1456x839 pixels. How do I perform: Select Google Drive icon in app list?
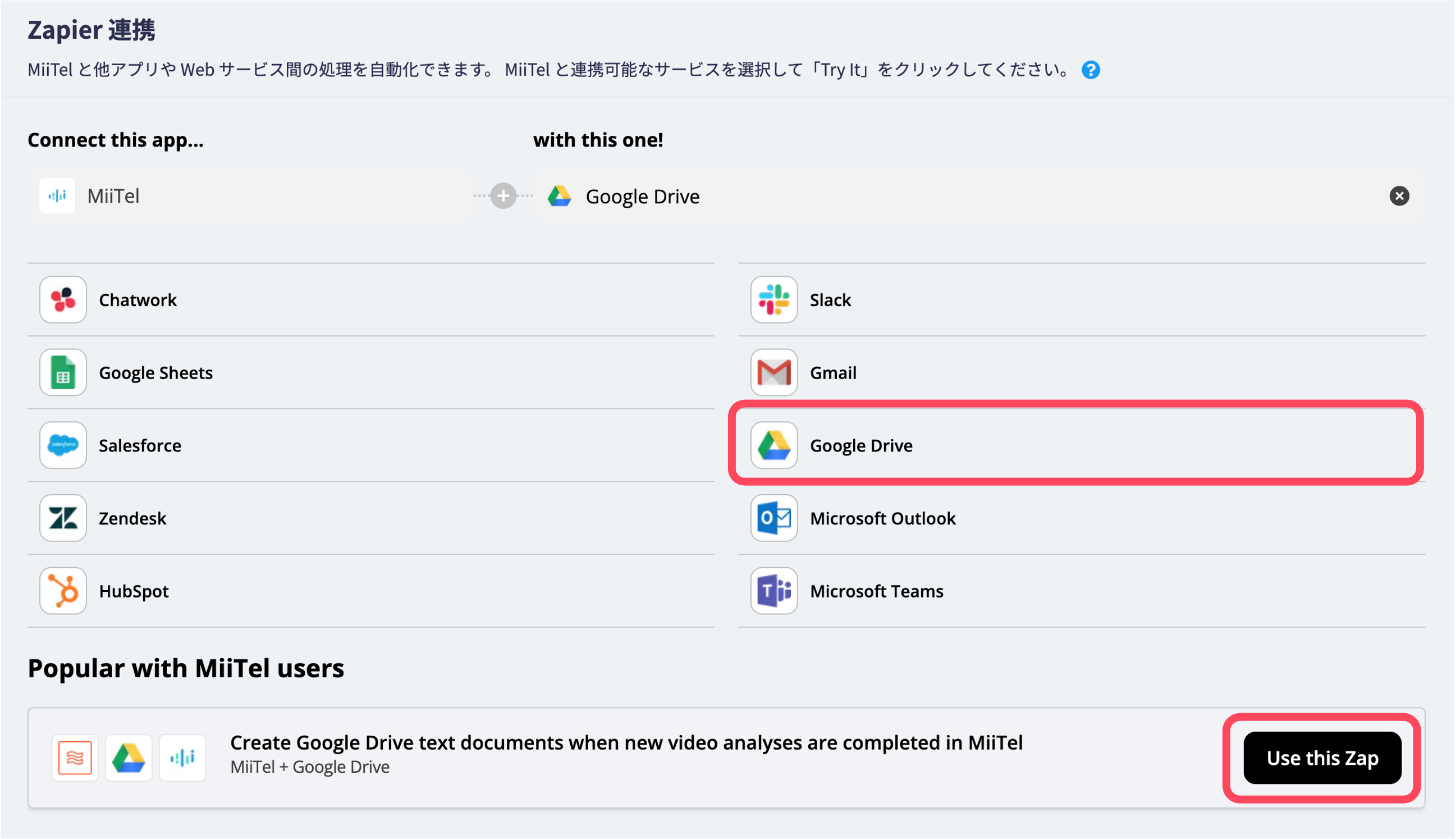(x=774, y=445)
